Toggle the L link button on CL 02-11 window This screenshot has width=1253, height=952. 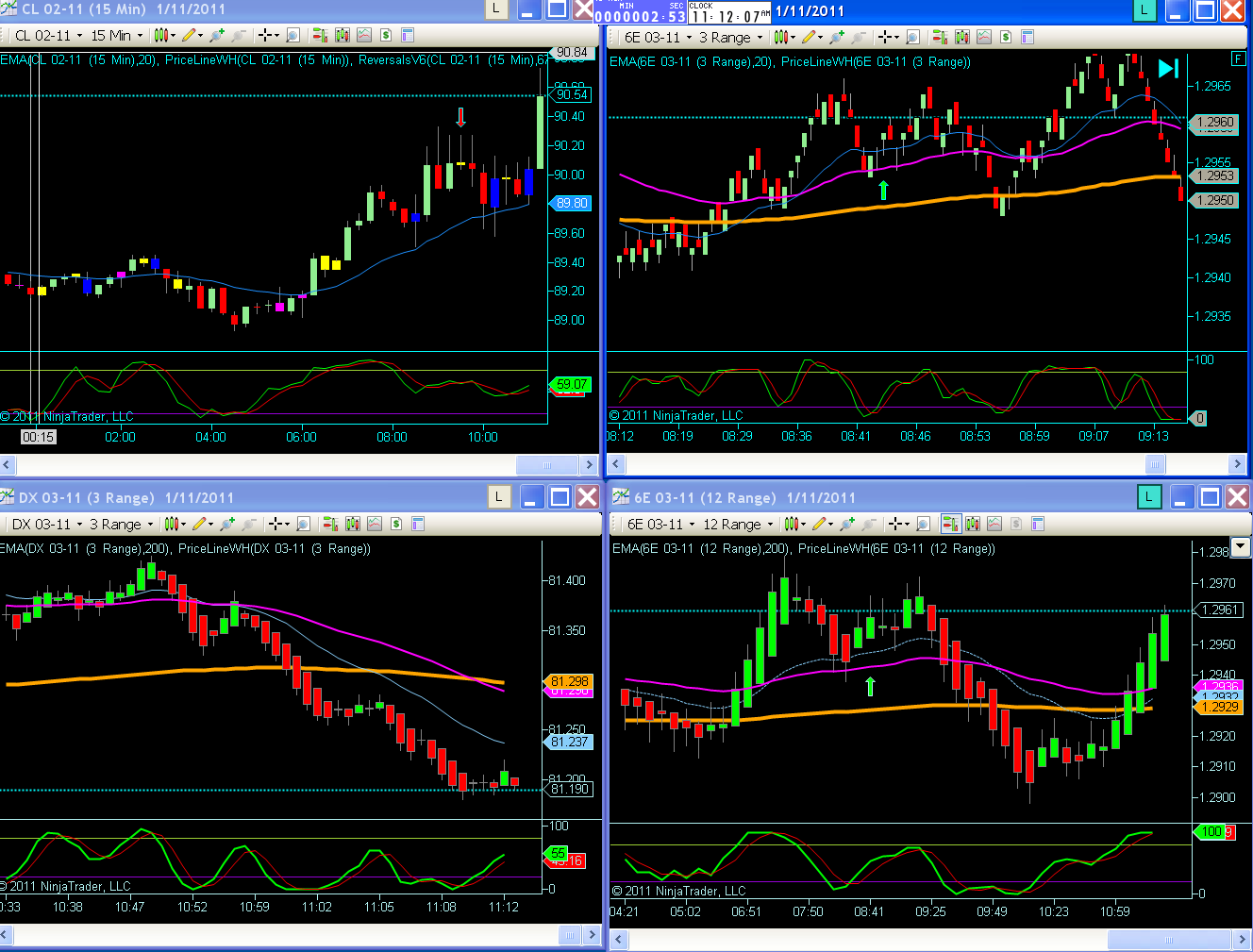[495, 10]
